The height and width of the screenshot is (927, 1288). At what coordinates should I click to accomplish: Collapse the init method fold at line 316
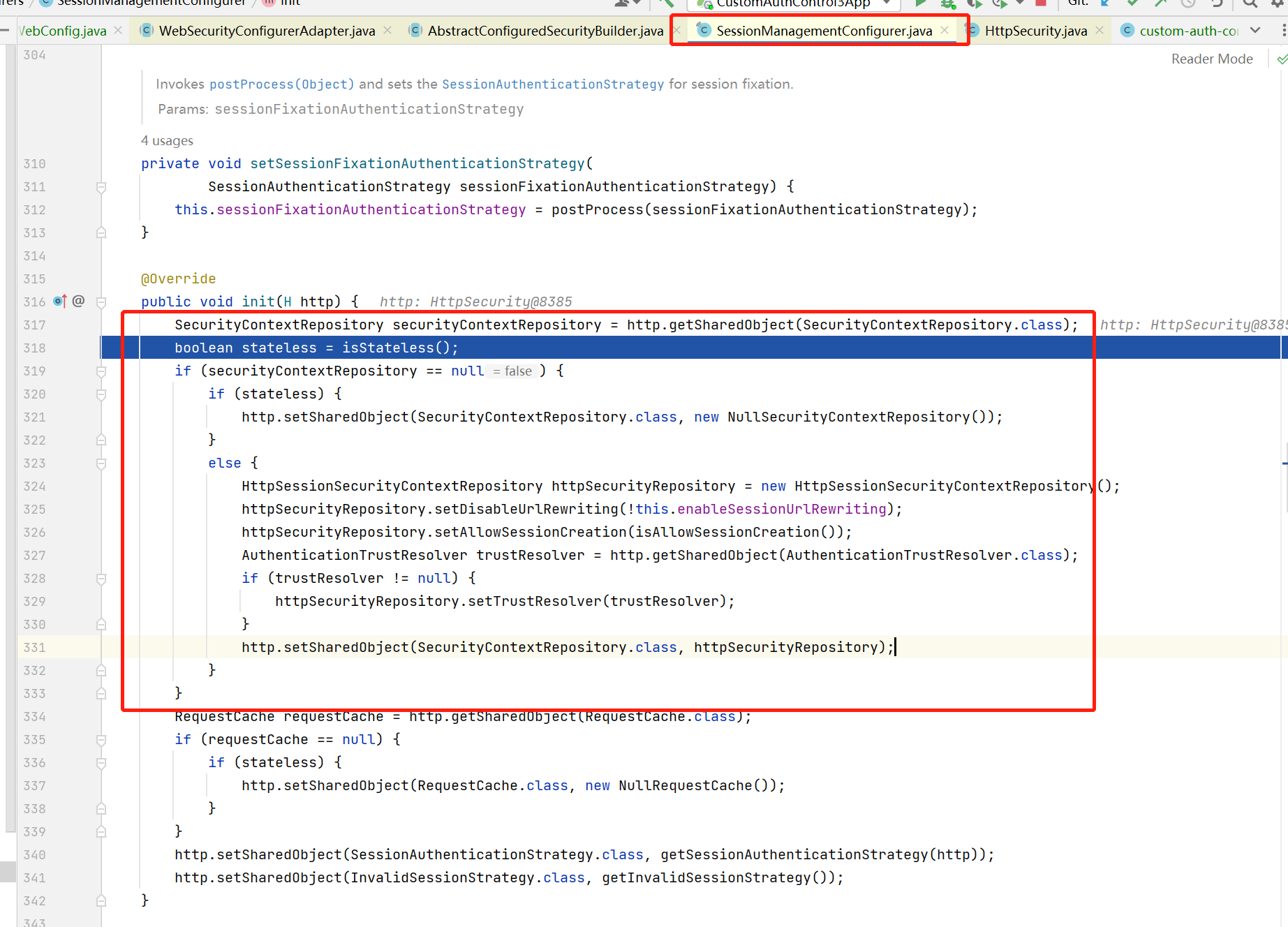[101, 302]
